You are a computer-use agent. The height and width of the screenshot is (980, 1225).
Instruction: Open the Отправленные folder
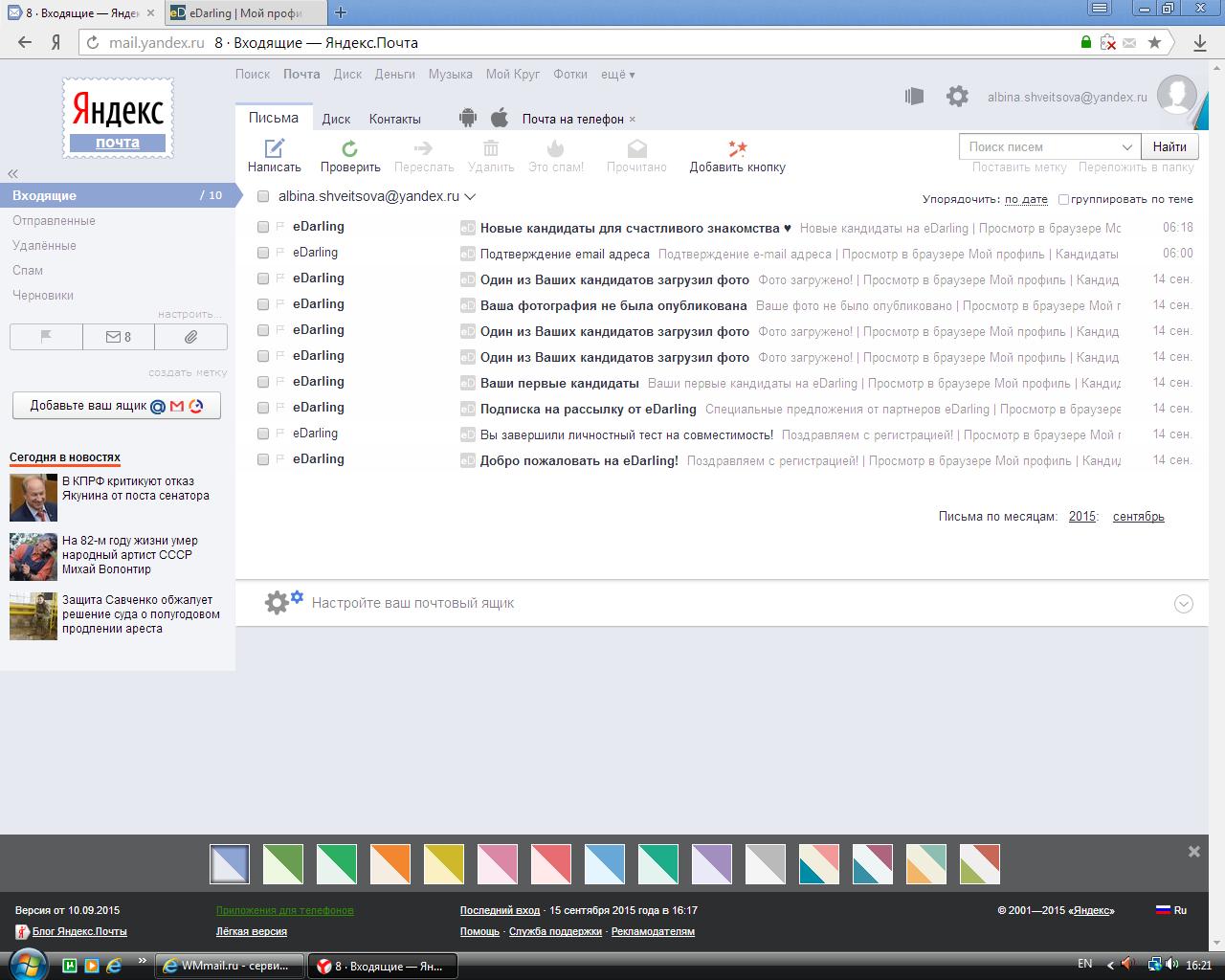coord(54,220)
